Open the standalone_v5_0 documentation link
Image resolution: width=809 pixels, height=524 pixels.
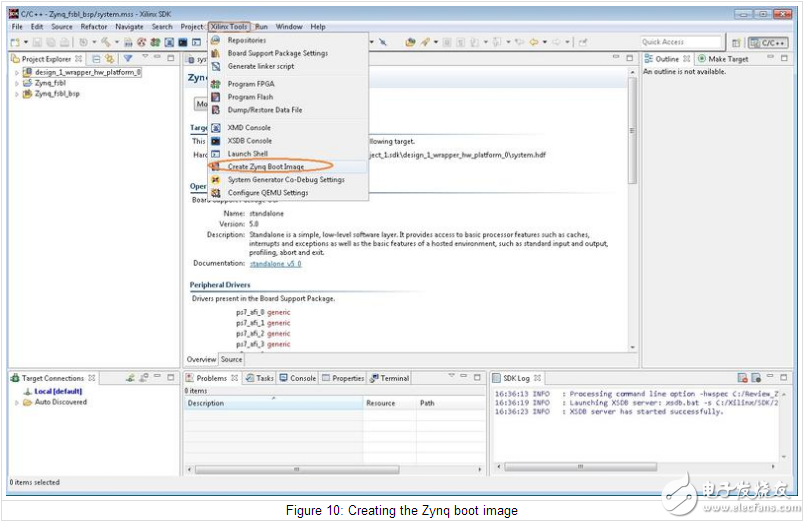click(x=275, y=264)
